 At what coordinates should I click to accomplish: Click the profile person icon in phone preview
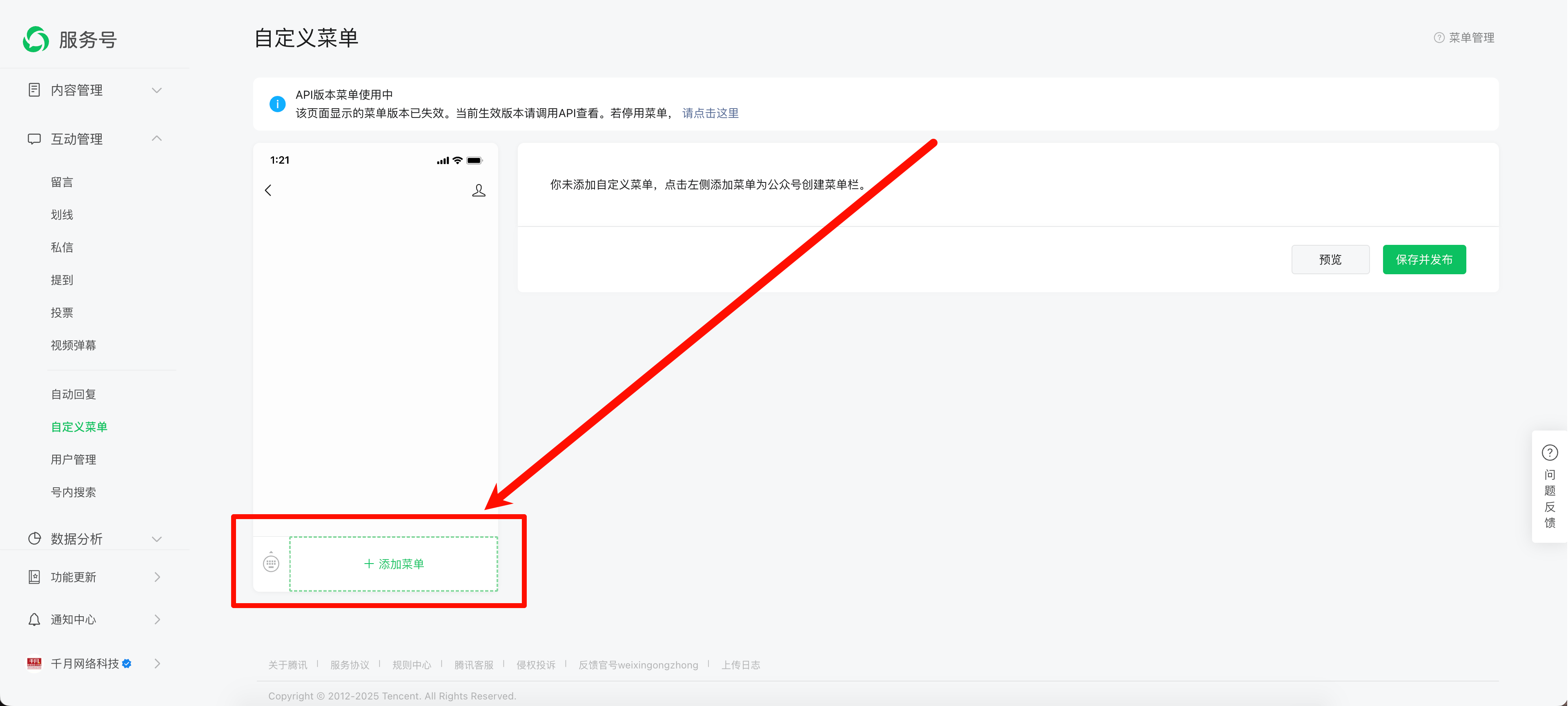(x=479, y=190)
